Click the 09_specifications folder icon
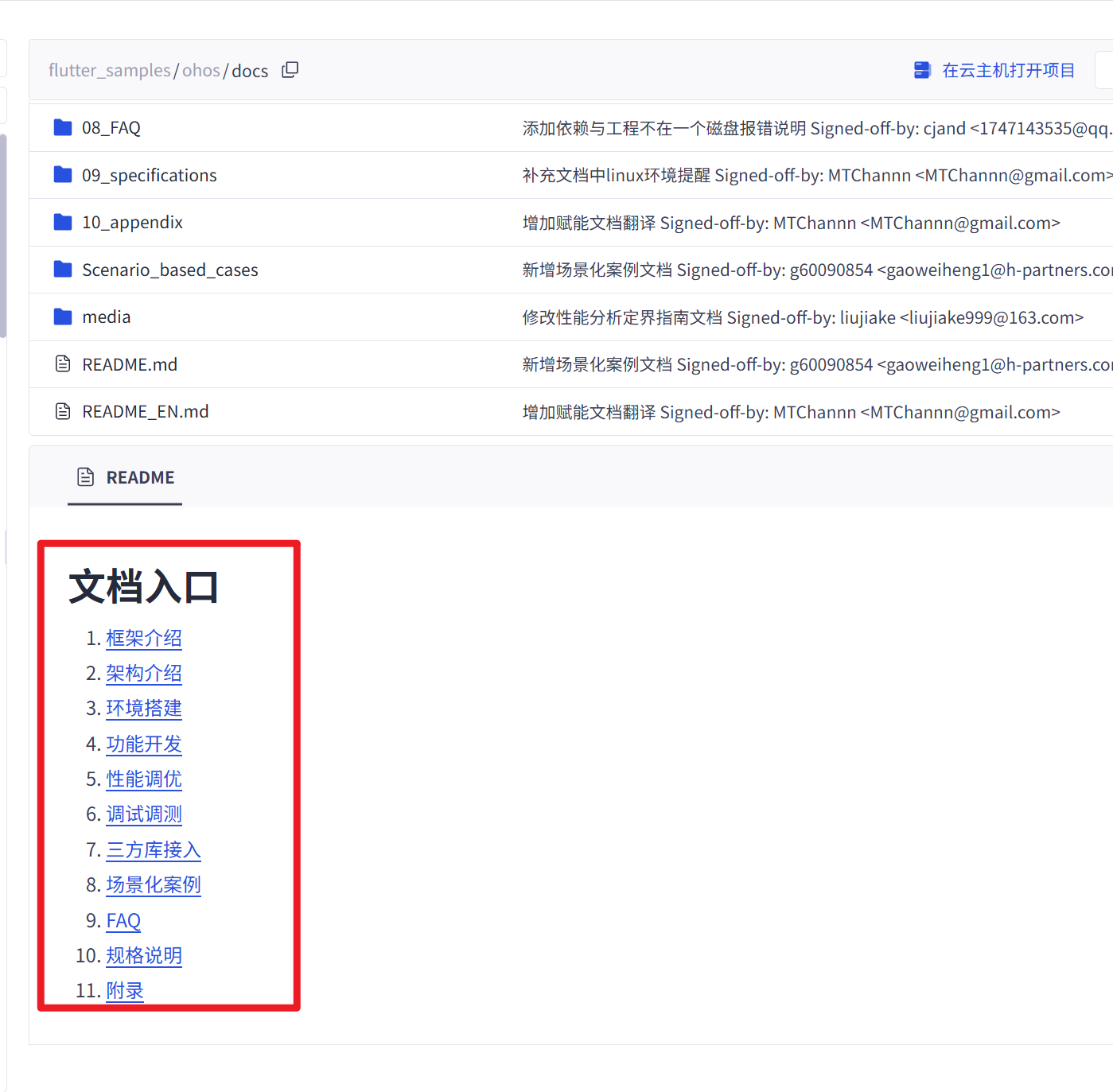The height and width of the screenshot is (1092, 1113). tap(63, 175)
